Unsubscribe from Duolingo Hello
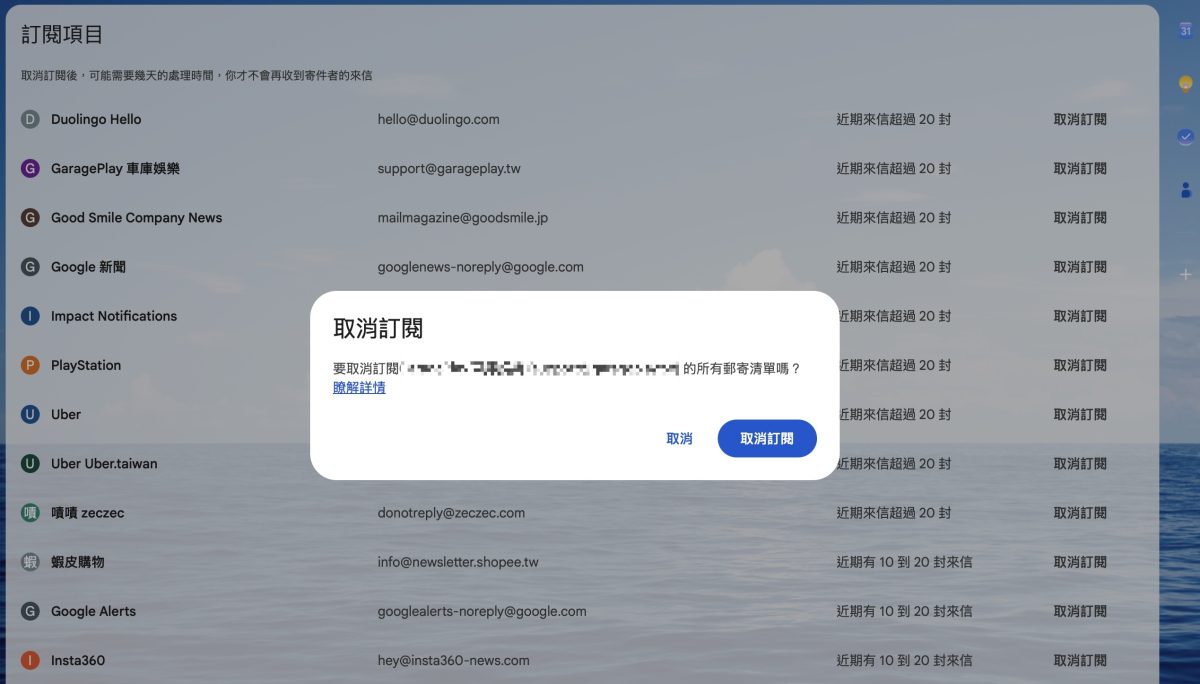Viewport: 1200px width, 684px height. point(1080,119)
